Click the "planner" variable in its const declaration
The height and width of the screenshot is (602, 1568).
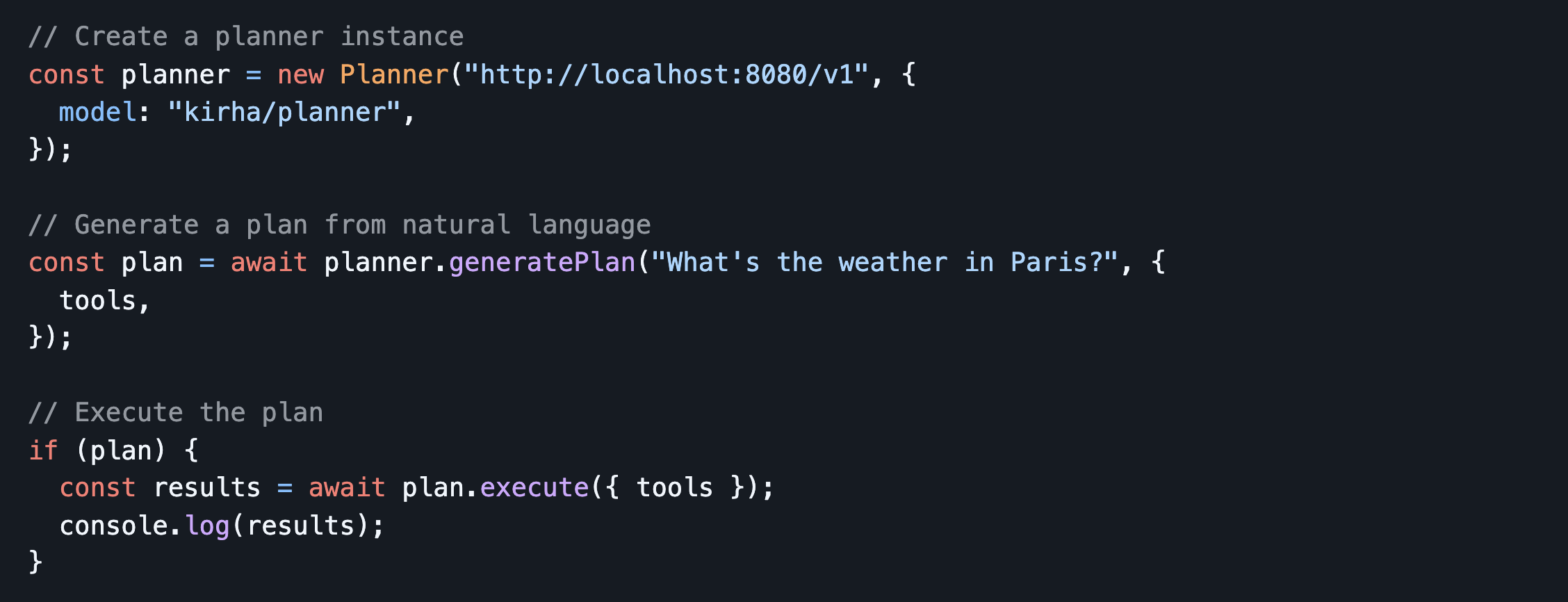pos(176,74)
